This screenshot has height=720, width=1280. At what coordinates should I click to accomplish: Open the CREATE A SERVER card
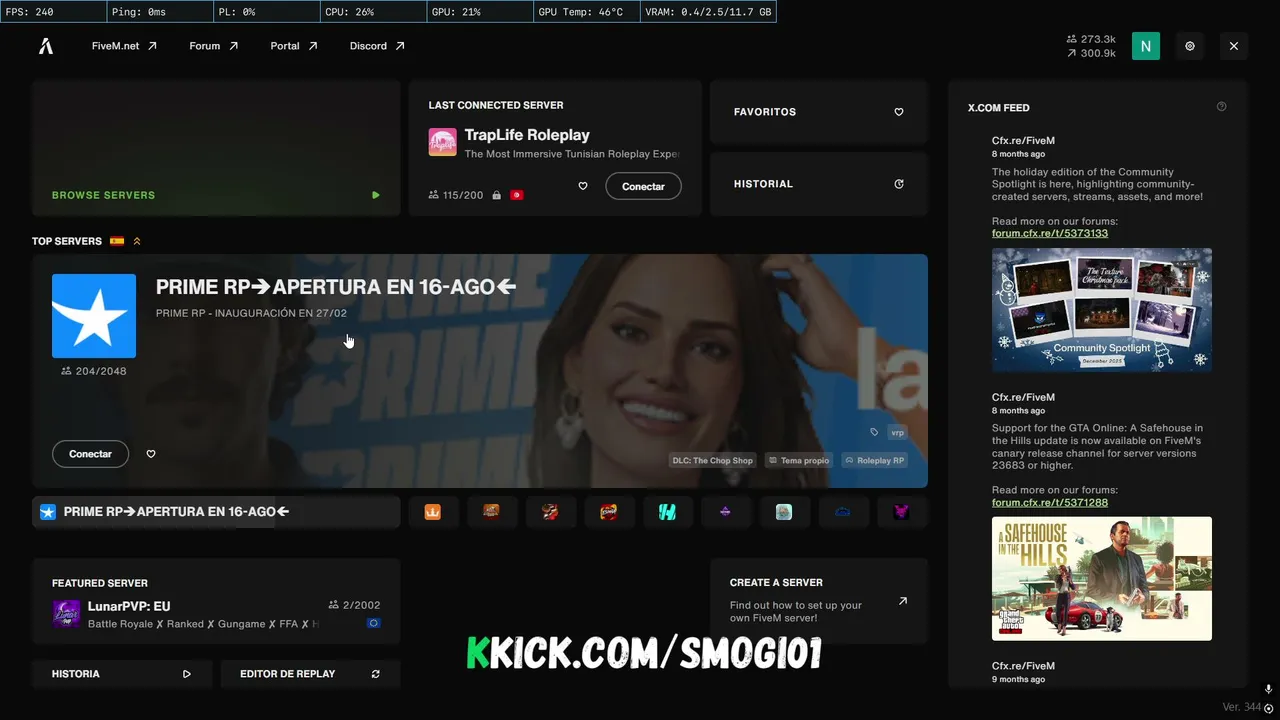coord(819,601)
